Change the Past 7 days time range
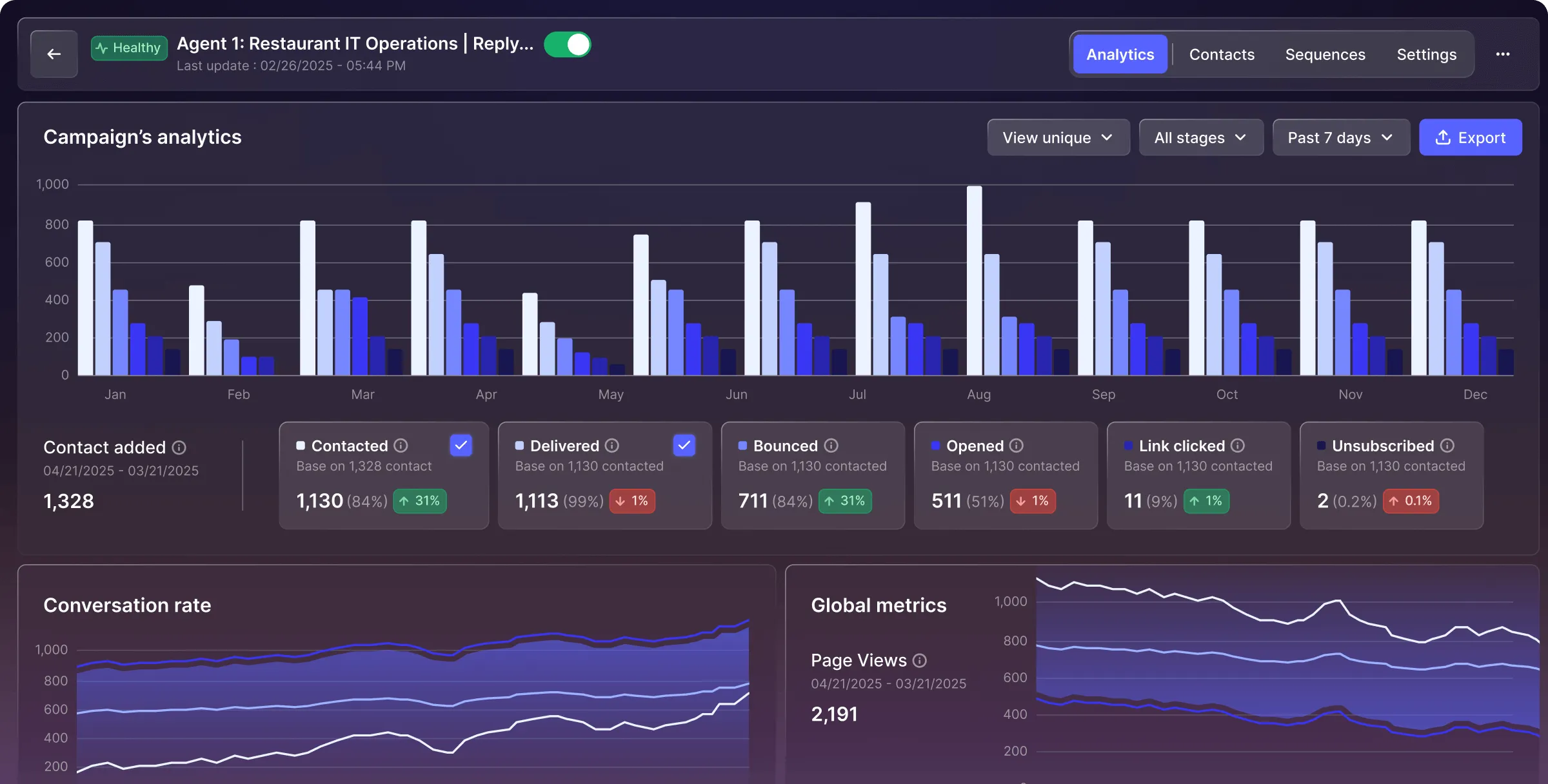Image resolution: width=1548 pixels, height=784 pixels. [x=1340, y=137]
